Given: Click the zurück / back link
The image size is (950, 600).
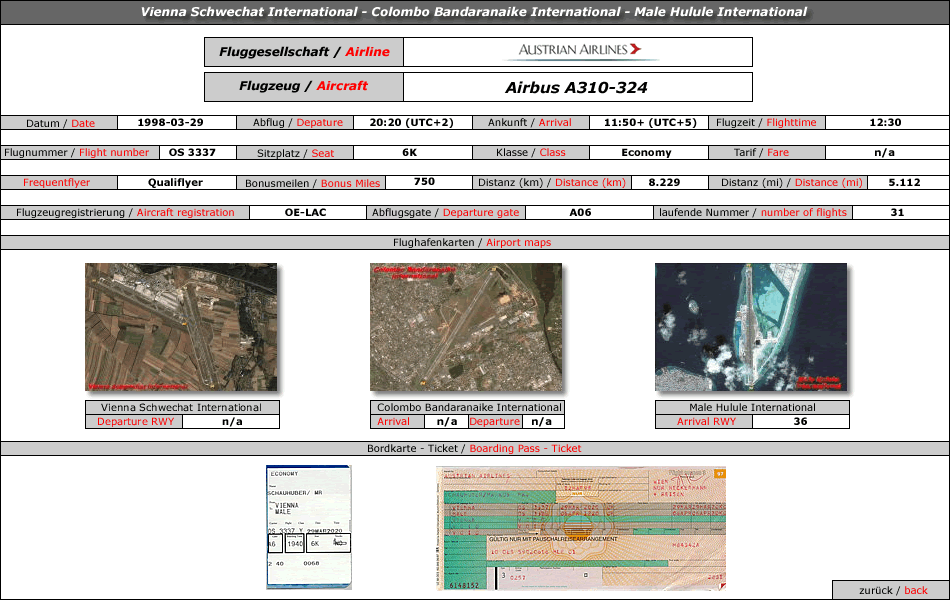Looking at the screenshot, I should [x=892, y=590].
